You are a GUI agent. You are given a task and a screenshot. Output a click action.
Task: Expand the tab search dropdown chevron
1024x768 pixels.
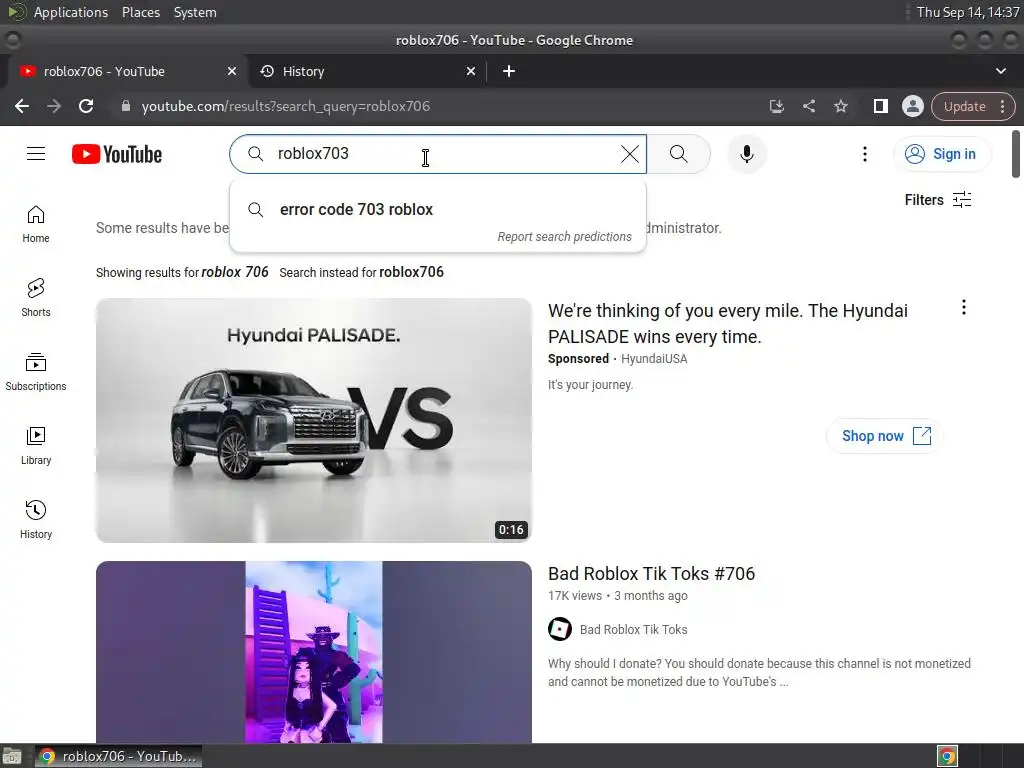pos(1000,71)
